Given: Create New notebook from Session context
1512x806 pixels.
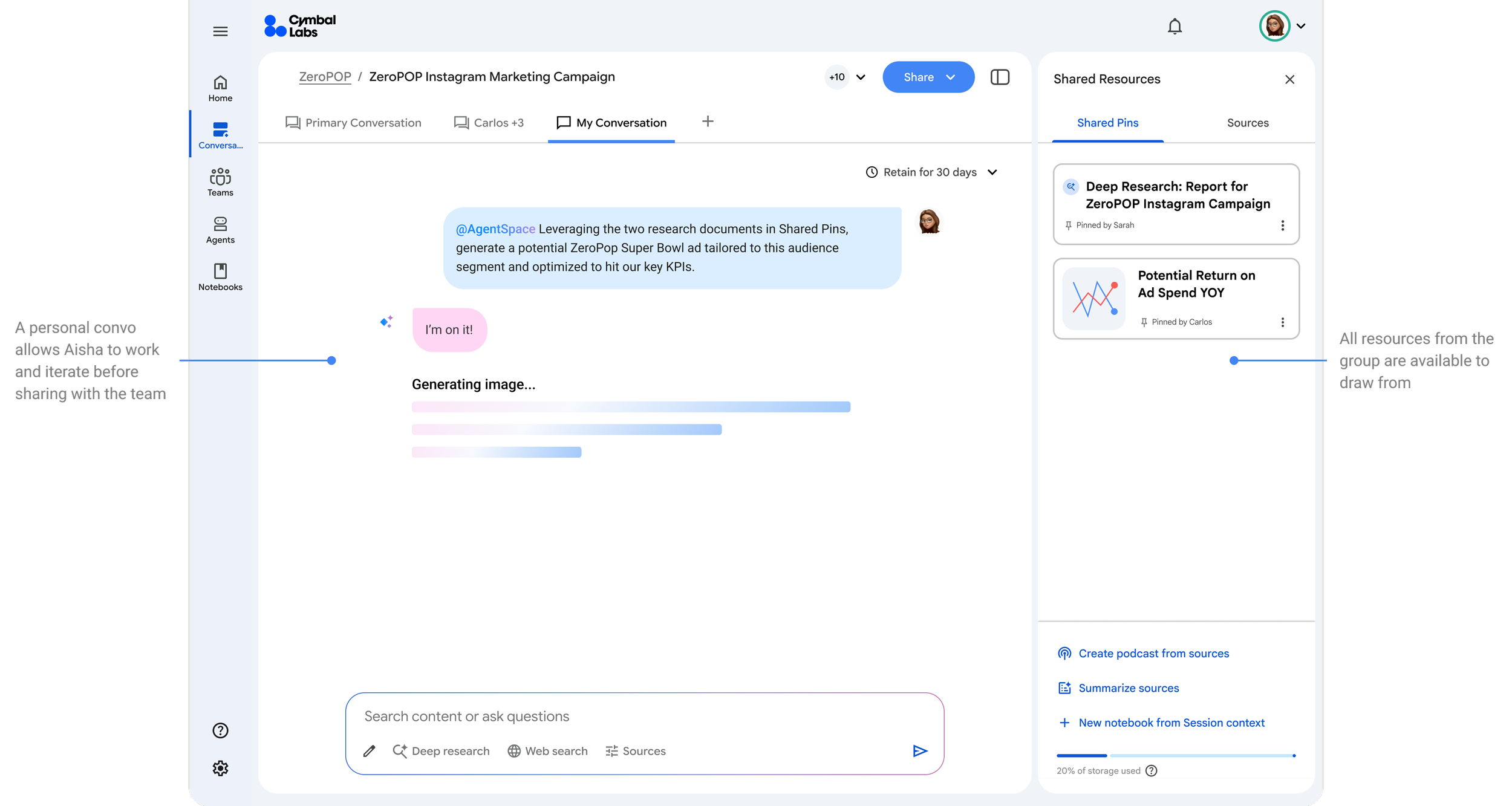Looking at the screenshot, I should pyautogui.click(x=1161, y=723).
